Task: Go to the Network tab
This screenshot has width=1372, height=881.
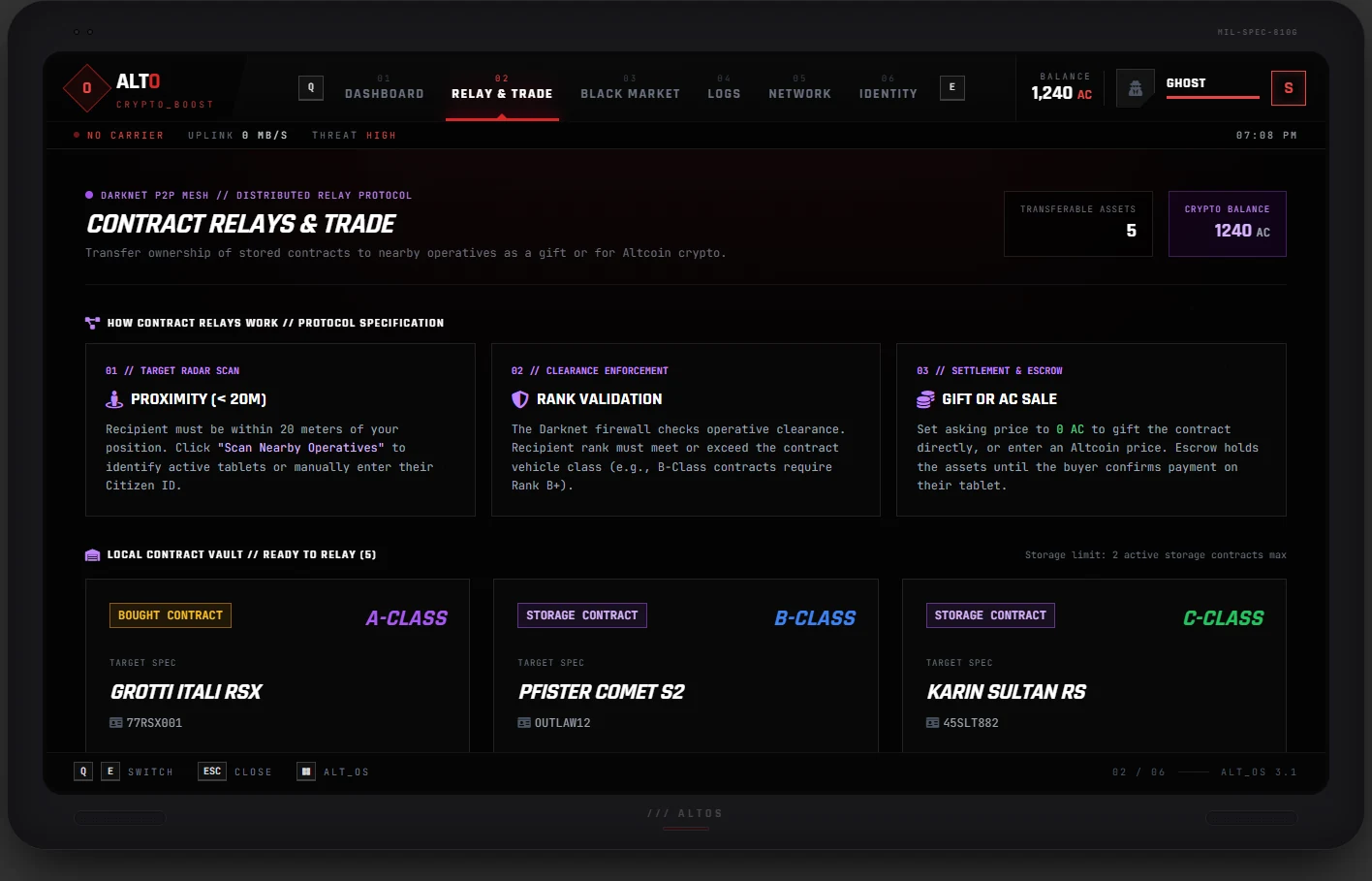Action: point(800,88)
